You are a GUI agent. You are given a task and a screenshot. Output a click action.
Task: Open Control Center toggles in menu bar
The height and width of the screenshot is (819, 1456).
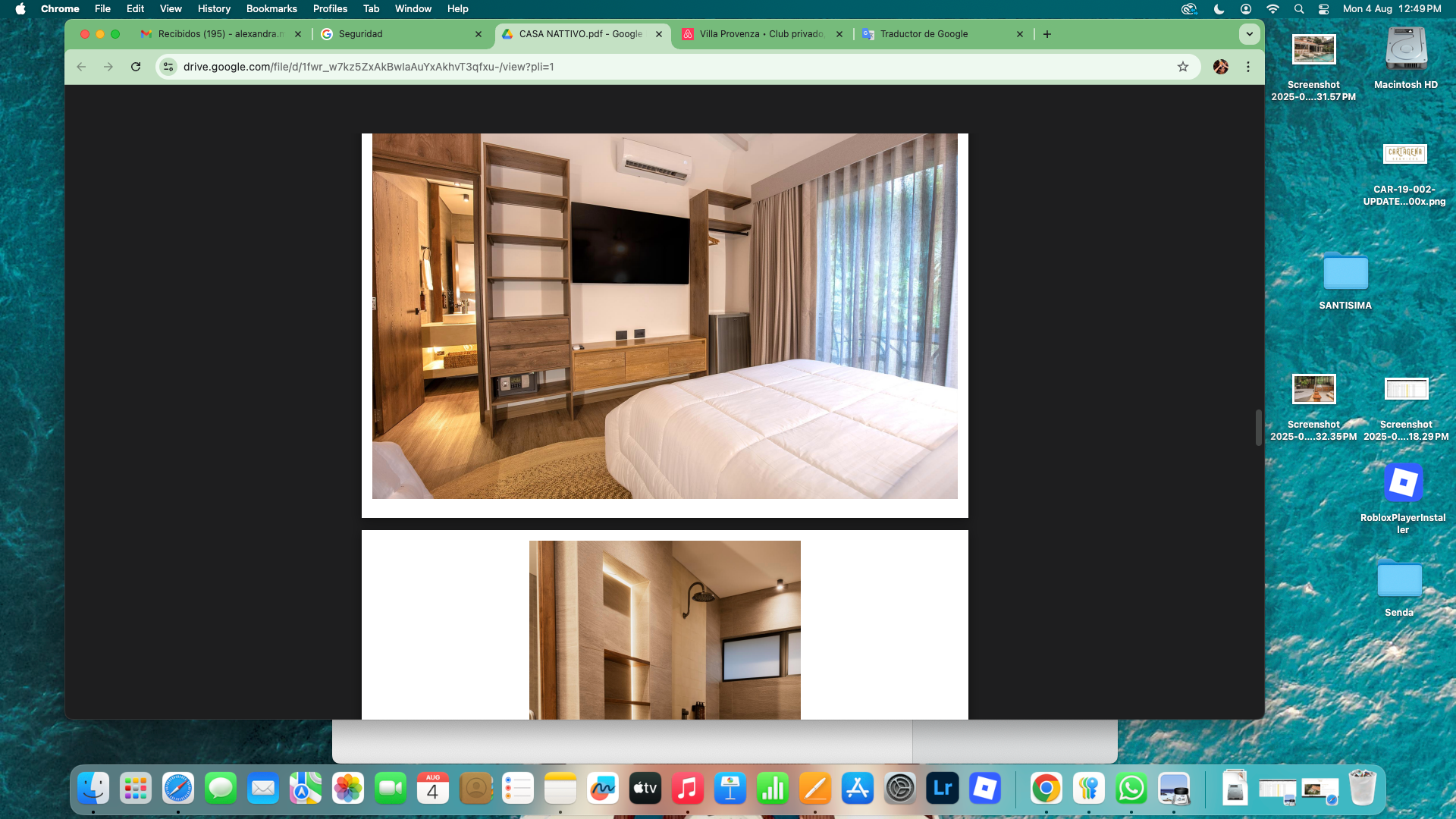1324,9
